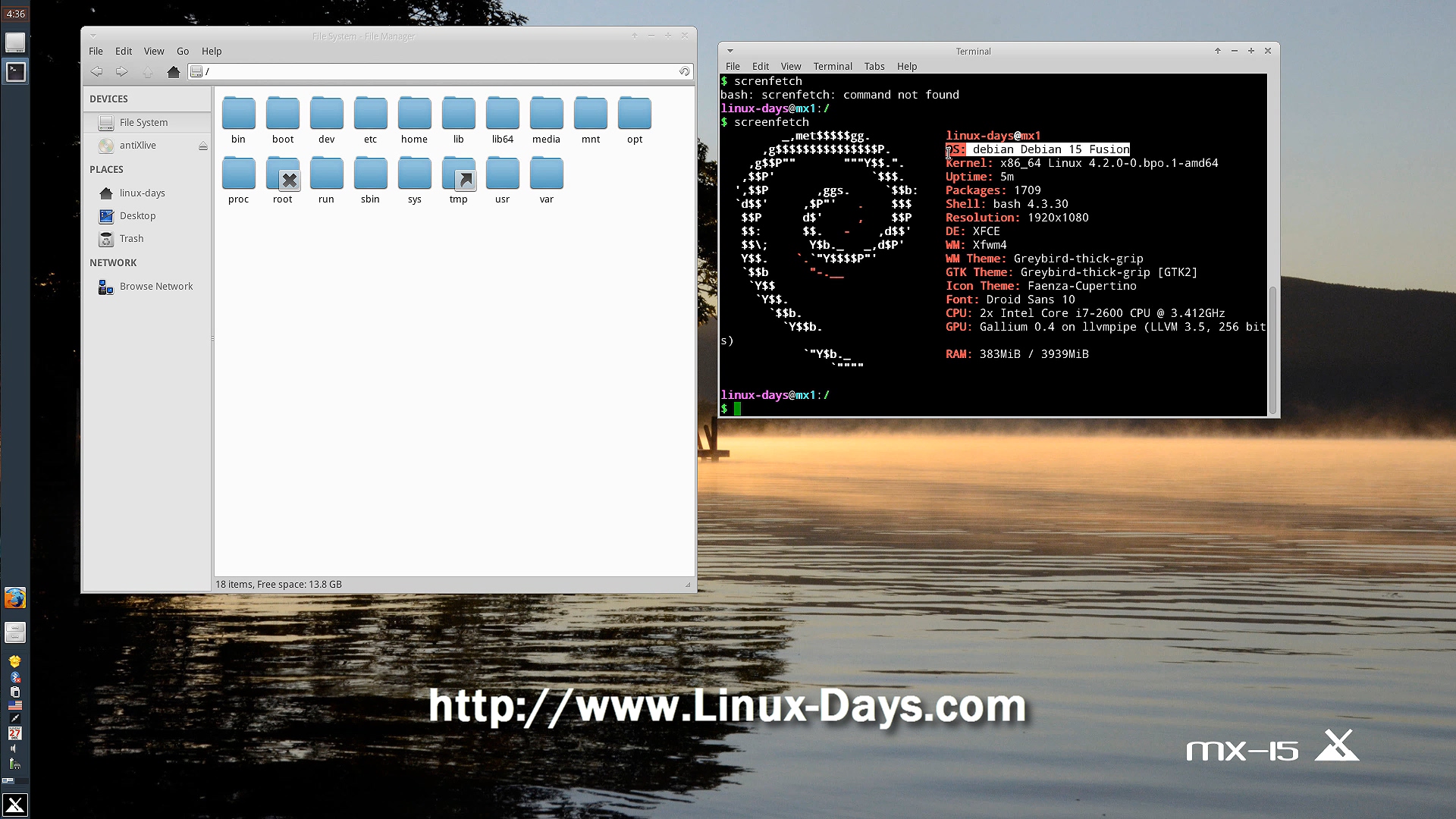Open Terminal's File menu
1456x819 pixels.
[x=733, y=66]
